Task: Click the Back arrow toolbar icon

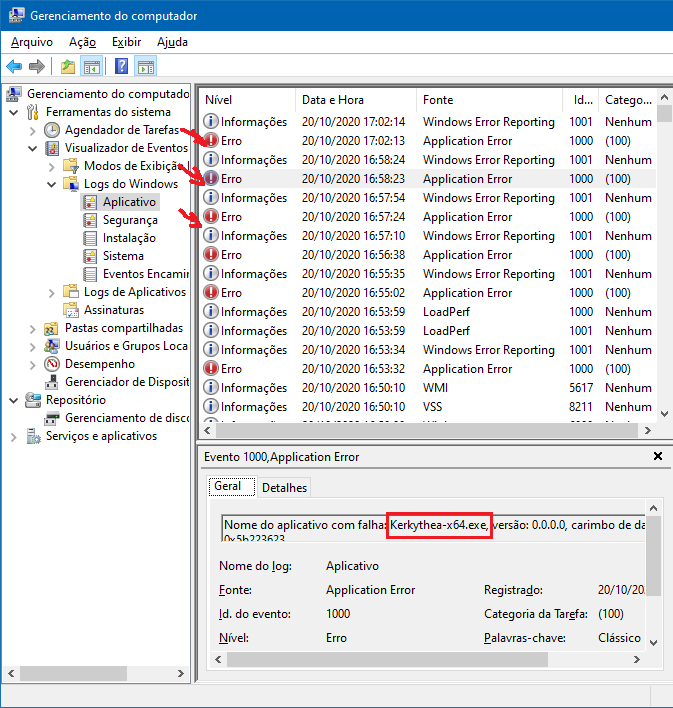Action: click(x=14, y=67)
